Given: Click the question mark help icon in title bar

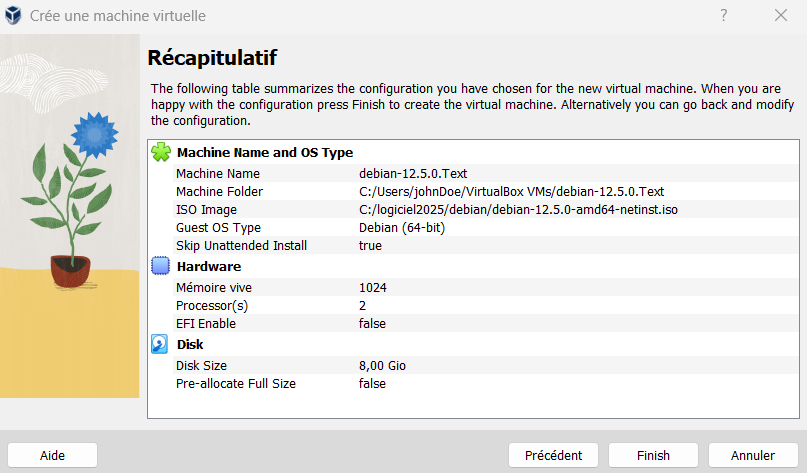Looking at the screenshot, I should pos(724,15).
